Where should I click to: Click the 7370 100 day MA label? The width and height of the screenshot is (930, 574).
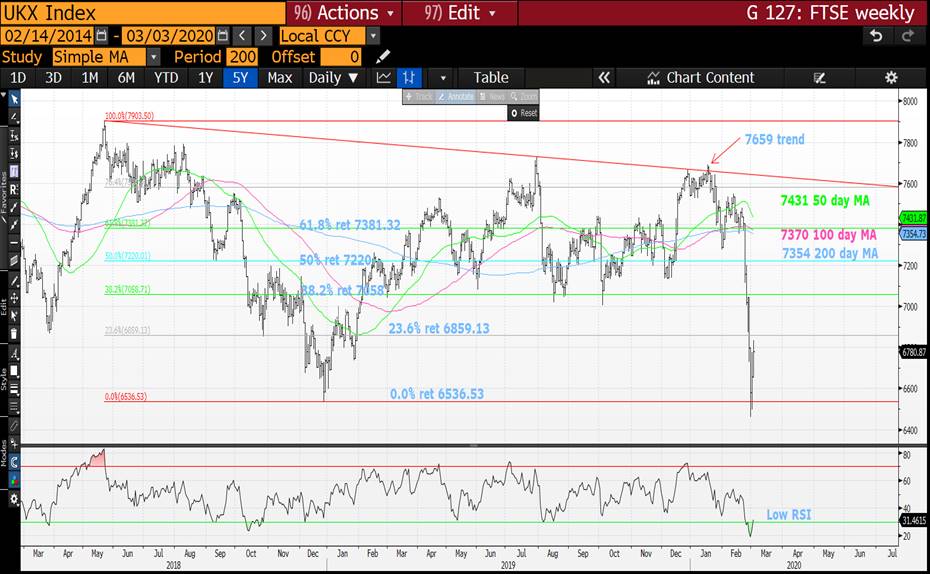pyautogui.click(x=828, y=235)
